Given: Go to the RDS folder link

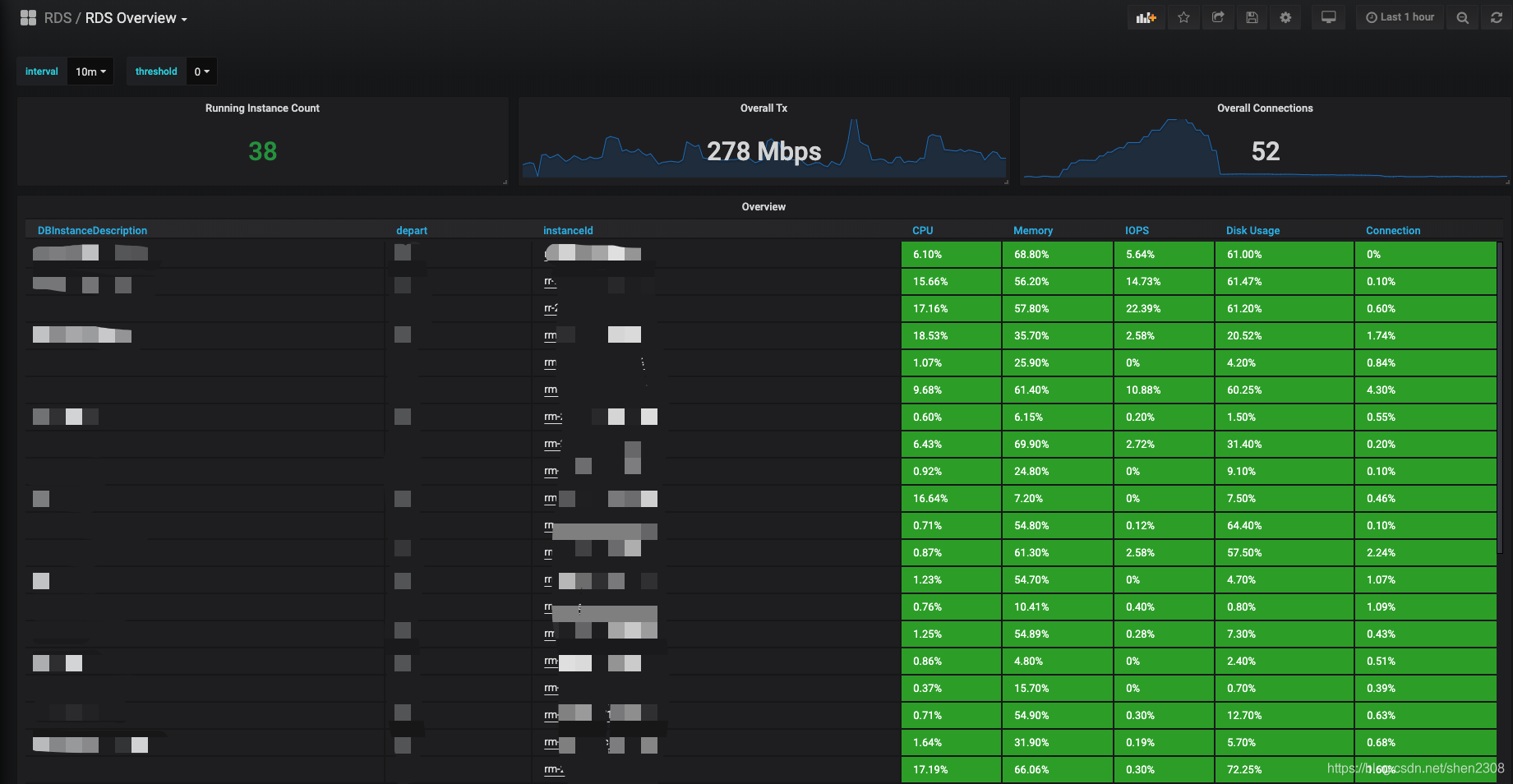Looking at the screenshot, I should click(58, 18).
